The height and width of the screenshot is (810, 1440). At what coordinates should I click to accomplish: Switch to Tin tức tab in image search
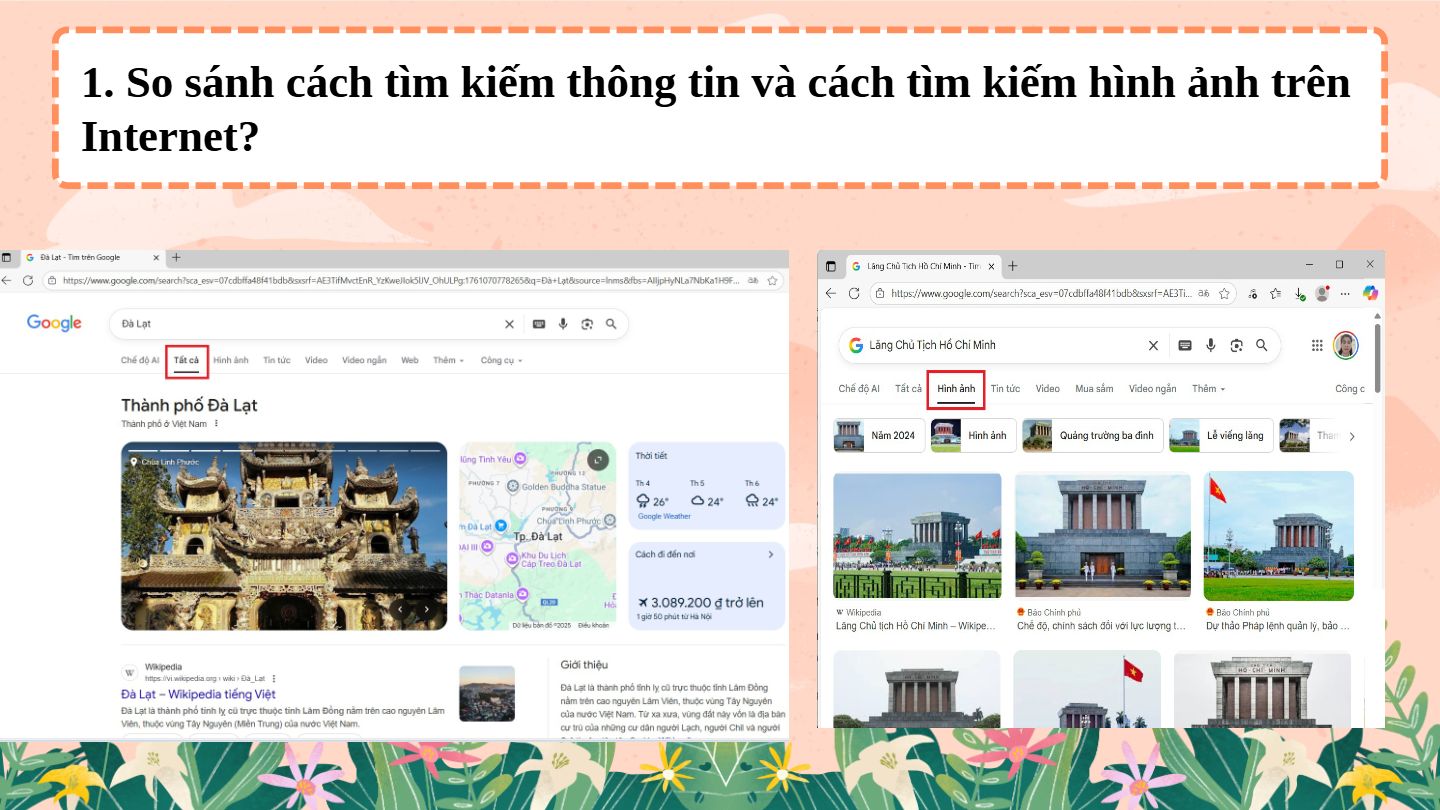(x=1005, y=389)
